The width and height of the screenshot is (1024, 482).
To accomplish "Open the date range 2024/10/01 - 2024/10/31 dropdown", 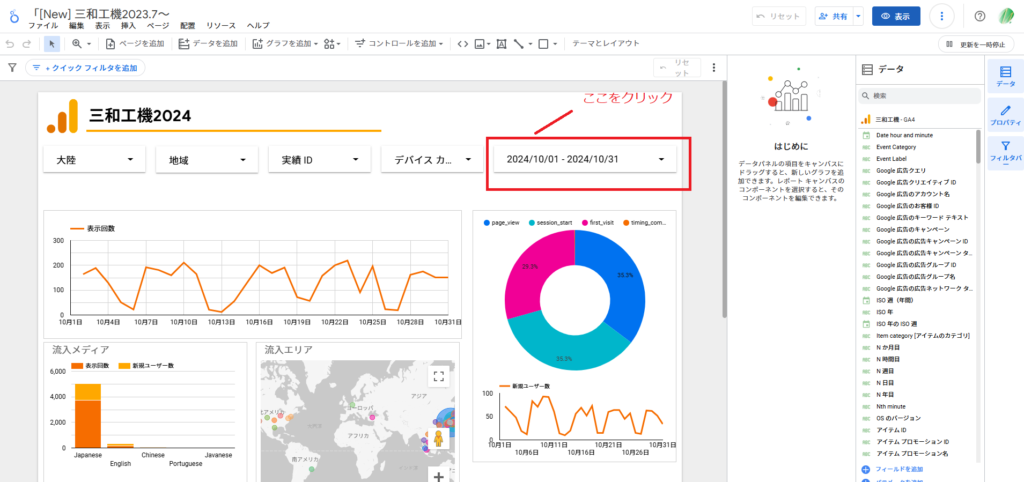I will click(585, 160).
